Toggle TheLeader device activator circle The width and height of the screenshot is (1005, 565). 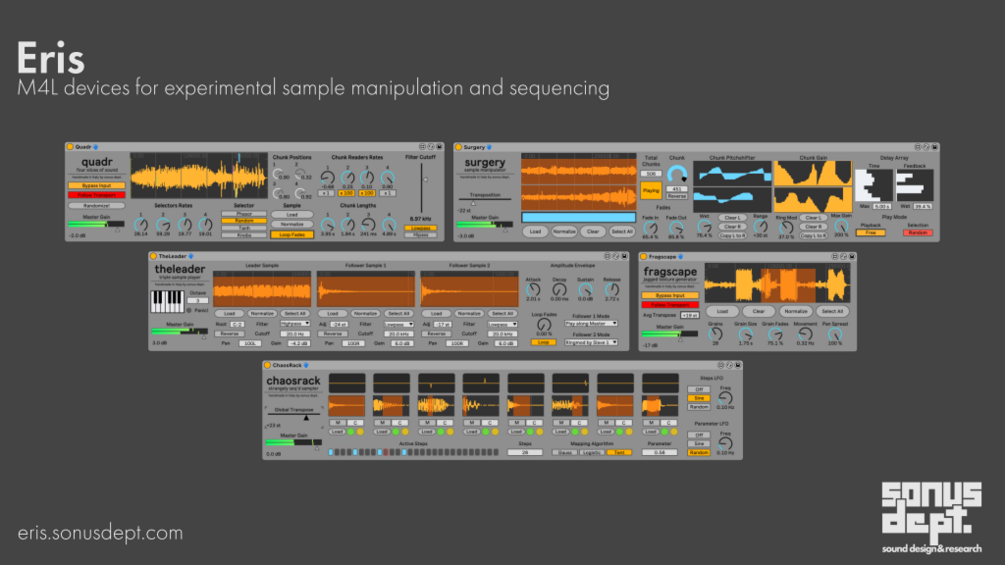coord(154,256)
